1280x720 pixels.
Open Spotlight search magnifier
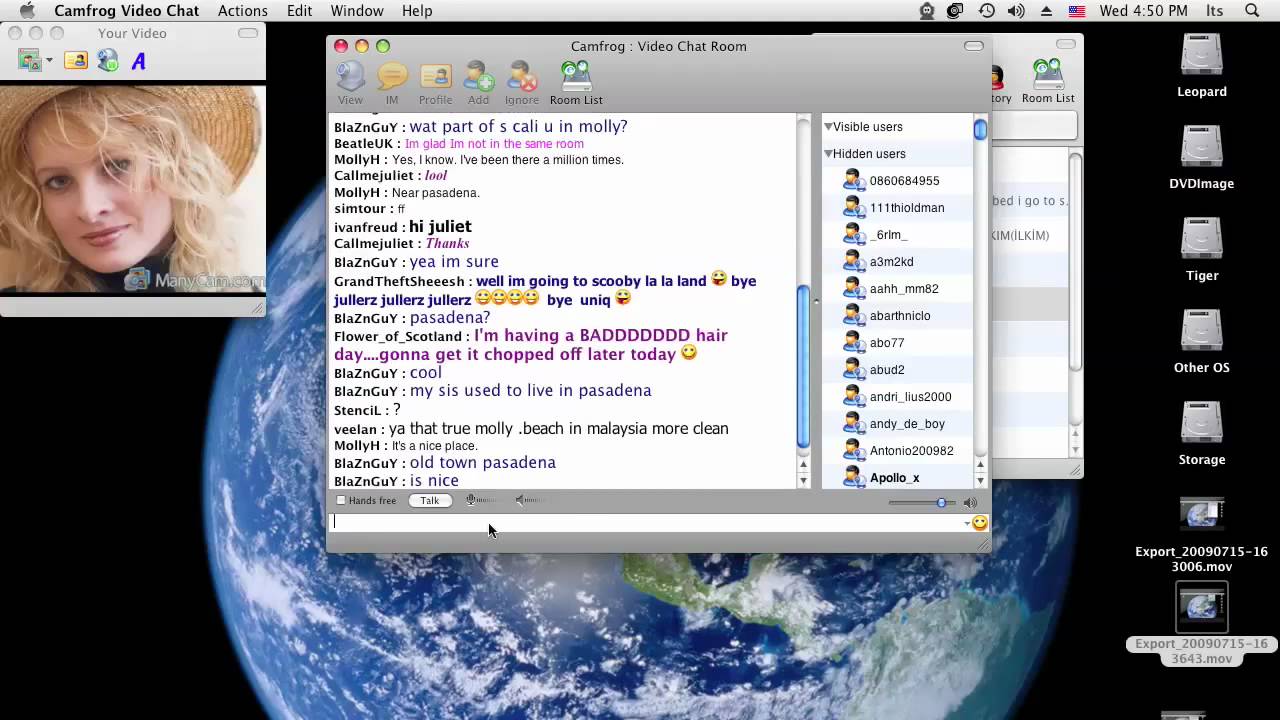[x=1252, y=11]
